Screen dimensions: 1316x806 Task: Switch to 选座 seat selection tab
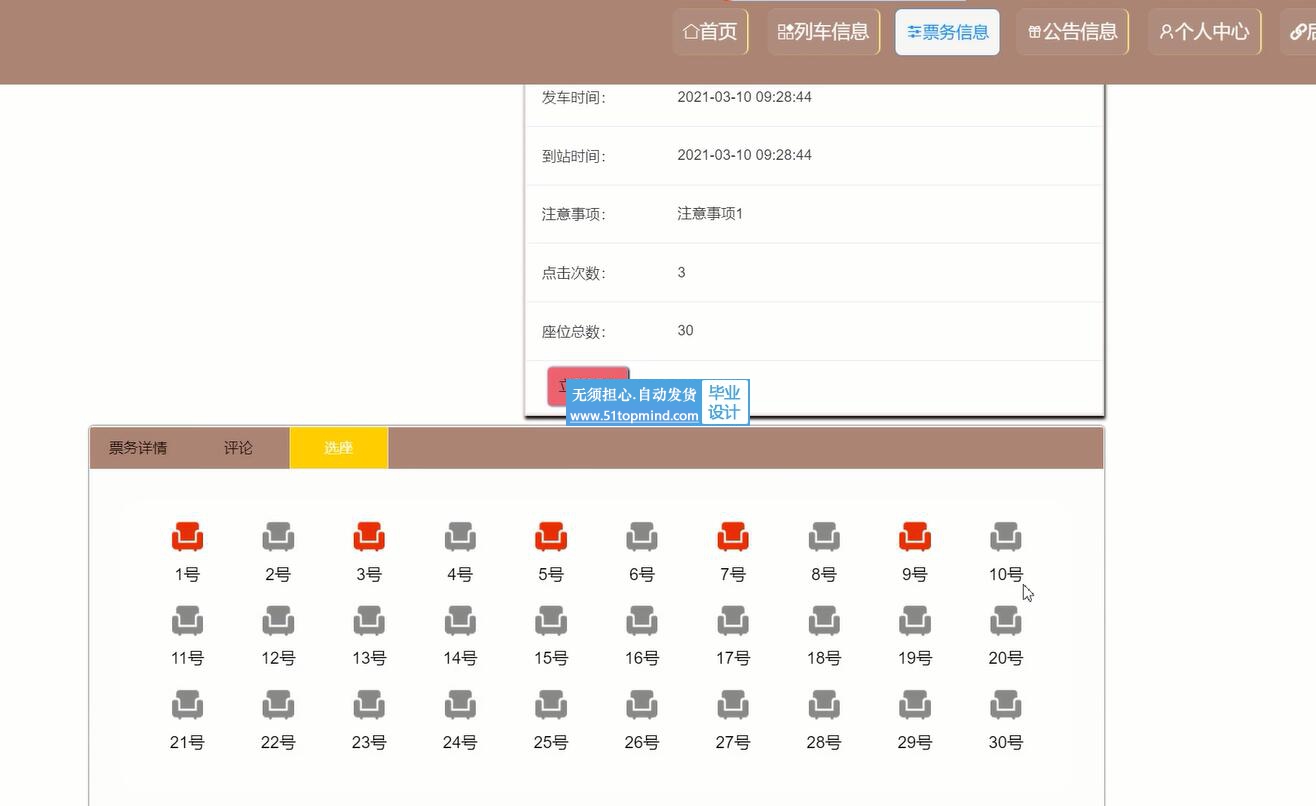pos(339,448)
